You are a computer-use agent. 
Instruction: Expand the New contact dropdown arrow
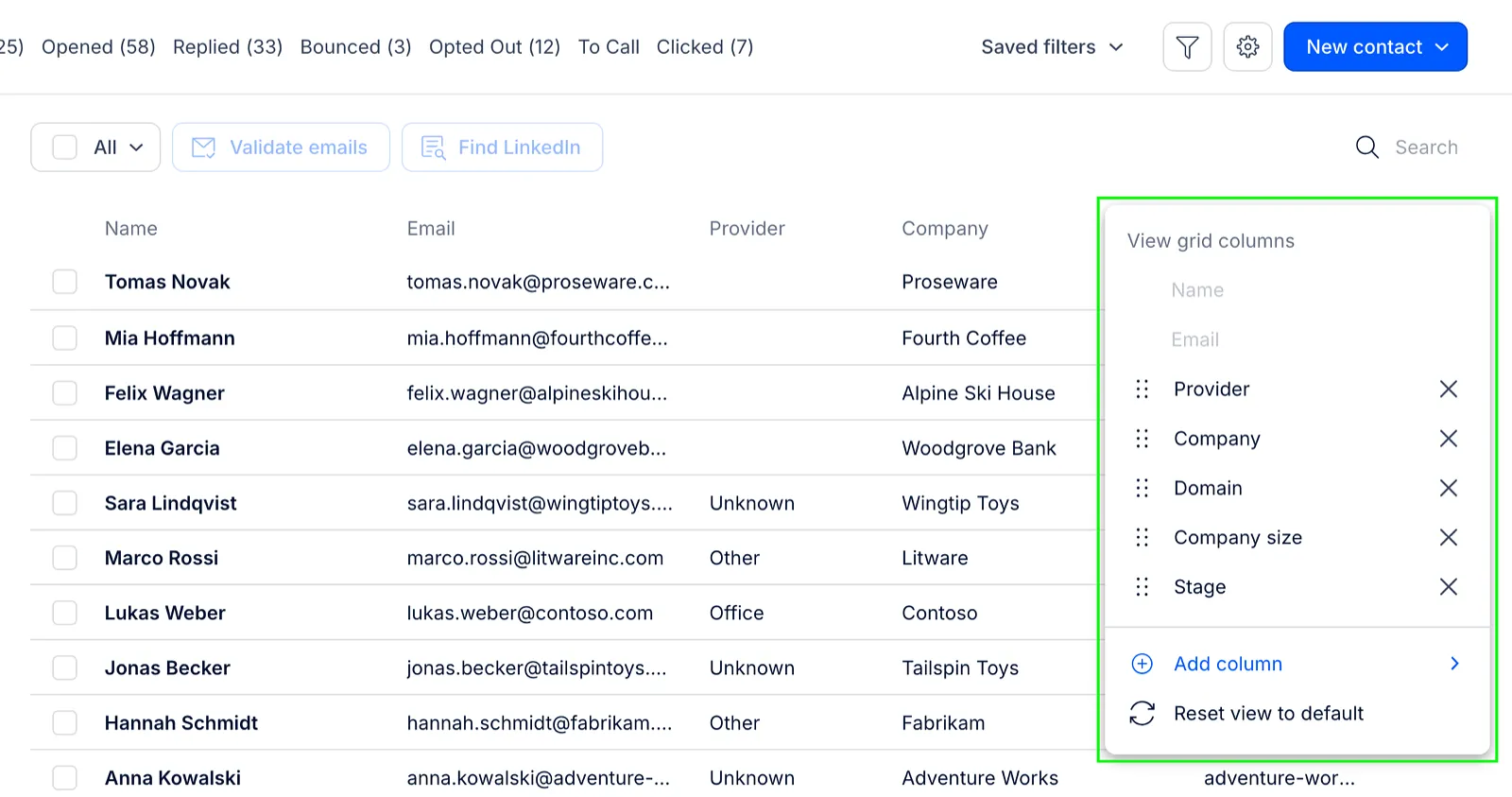click(x=1442, y=46)
